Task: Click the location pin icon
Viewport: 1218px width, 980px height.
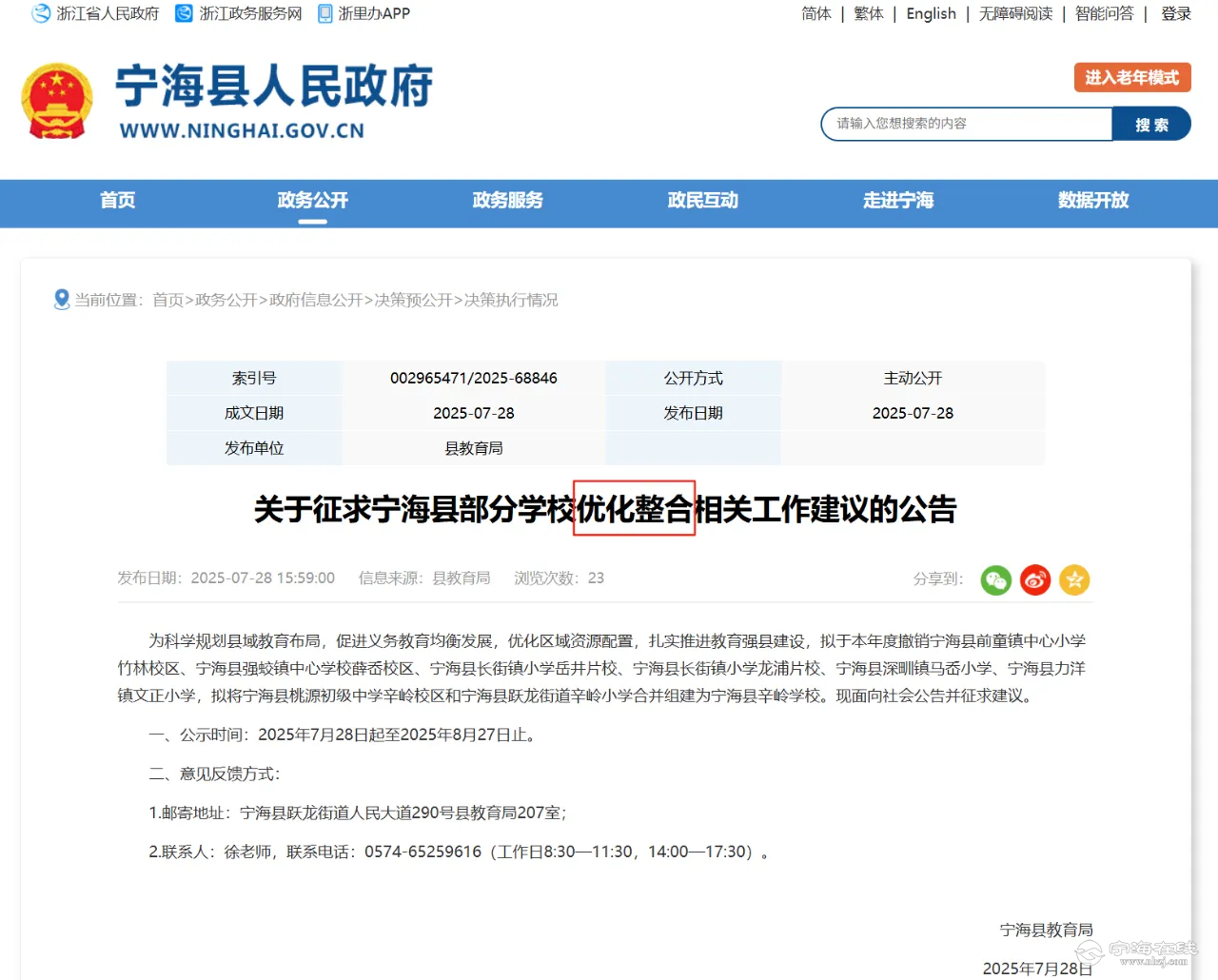Action: [62, 300]
